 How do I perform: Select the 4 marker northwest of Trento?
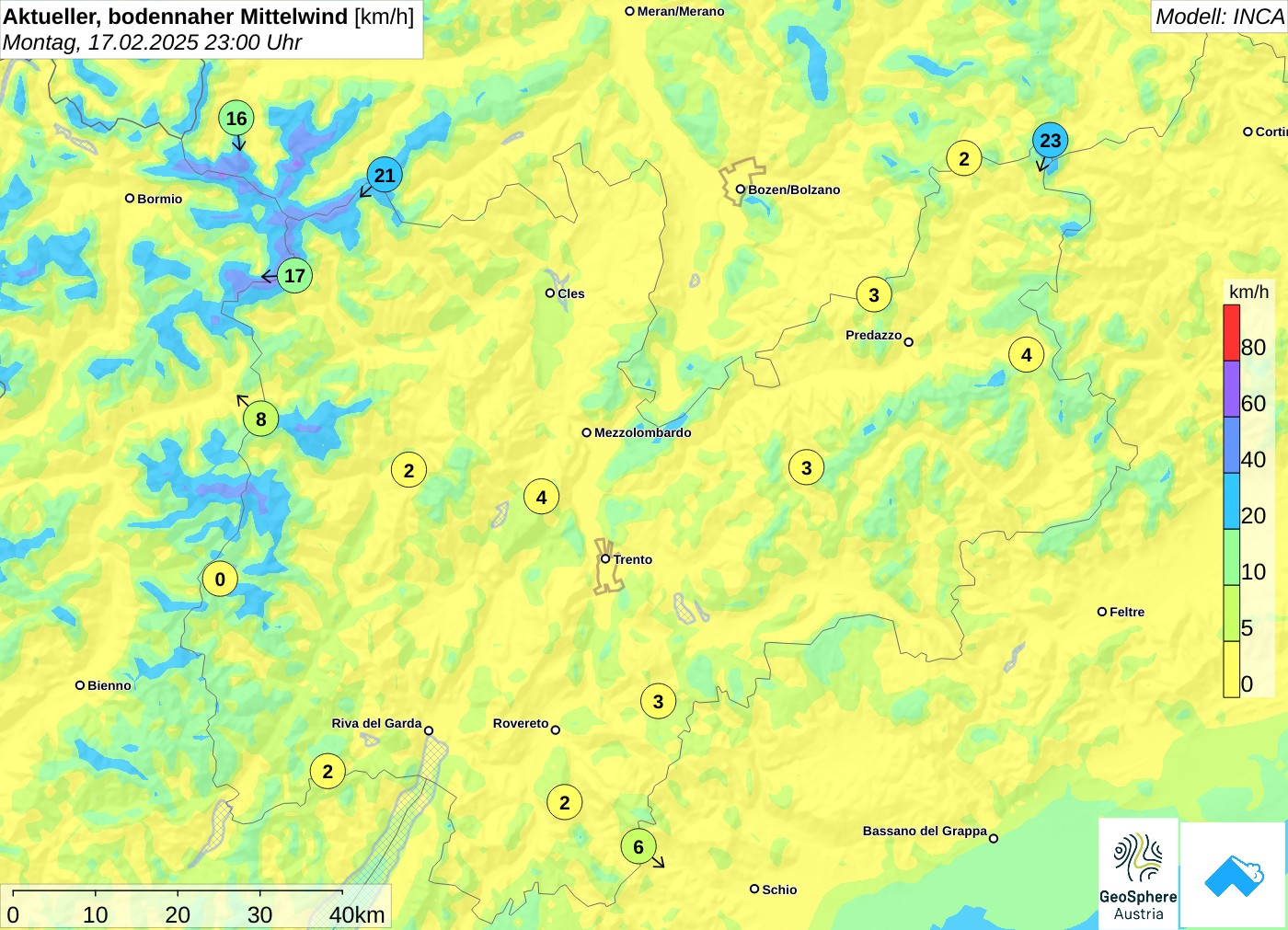(542, 497)
